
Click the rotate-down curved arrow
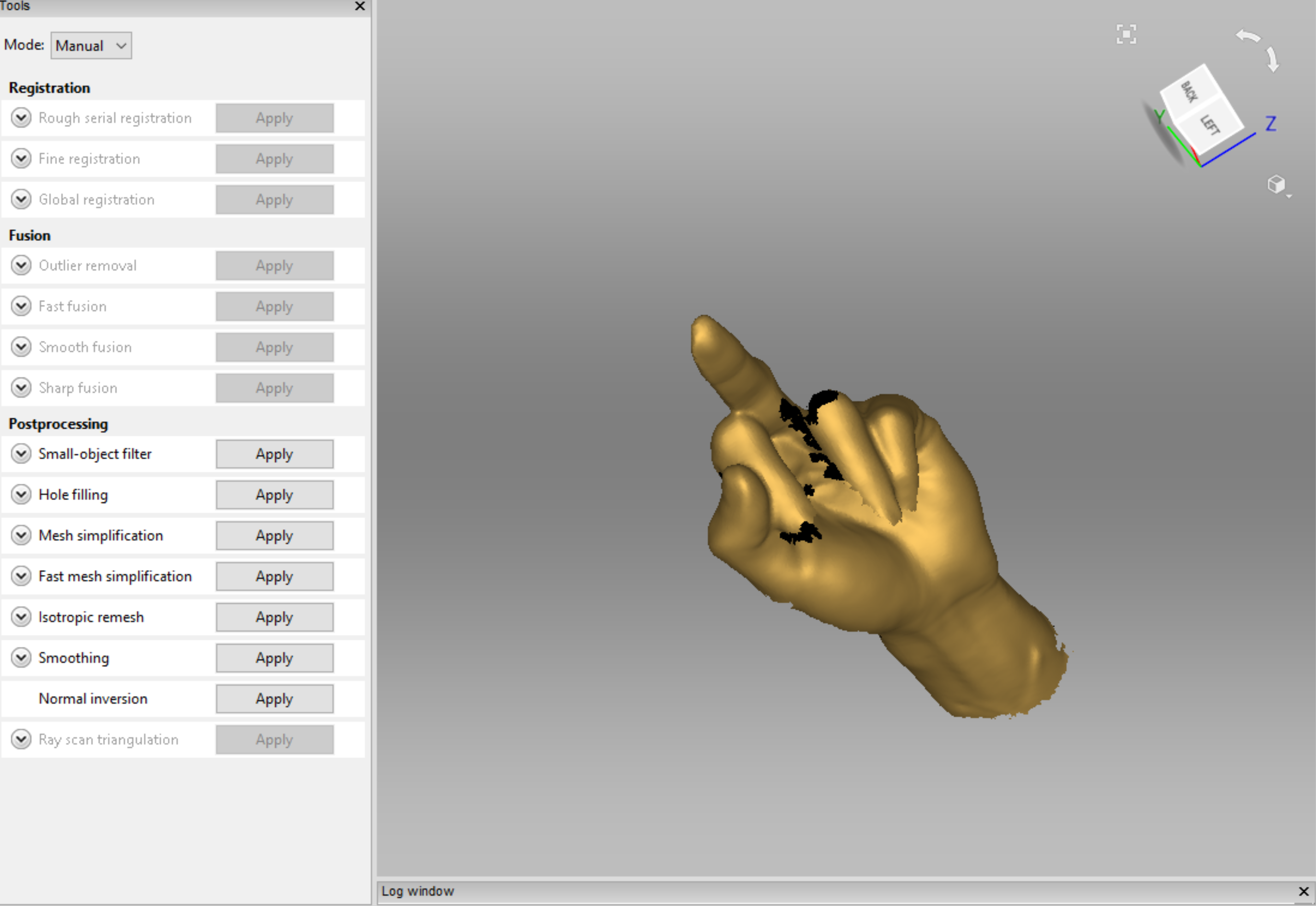1272,60
